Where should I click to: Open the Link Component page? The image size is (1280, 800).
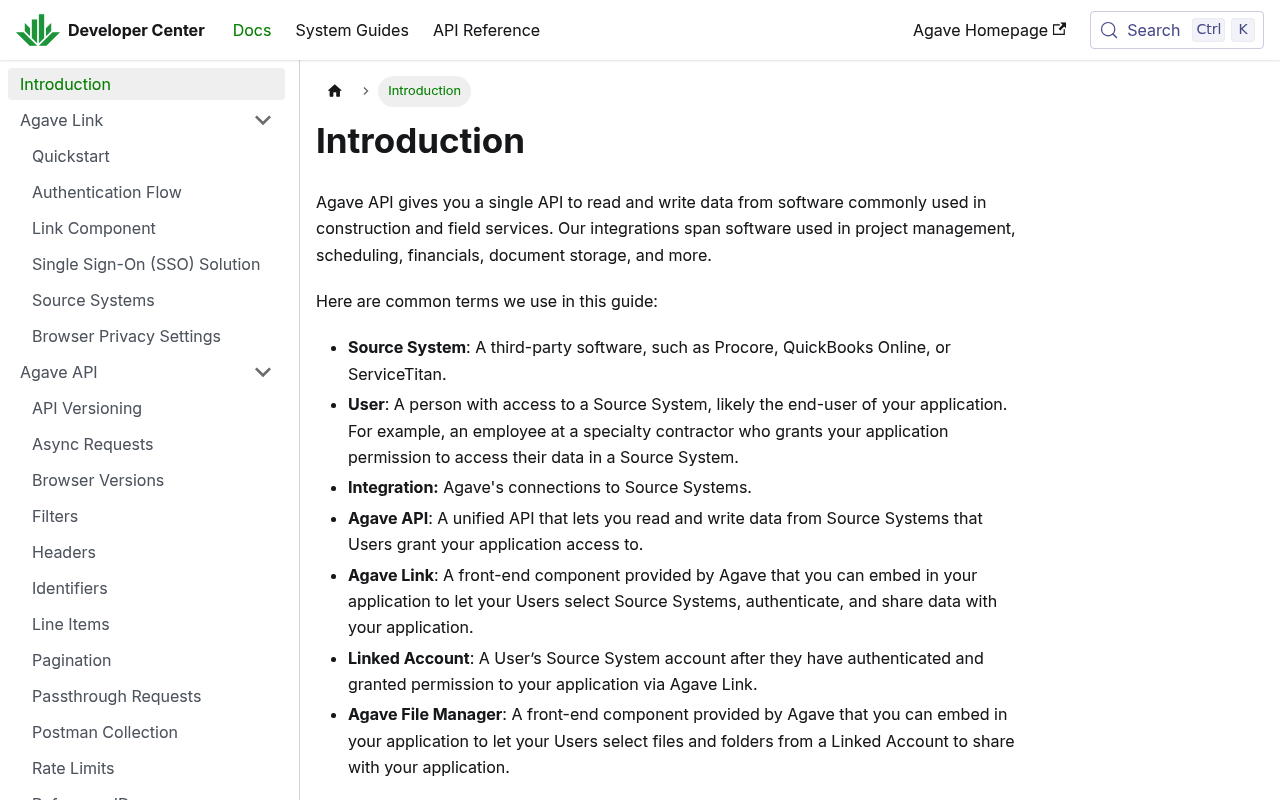click(x=152, y=228)
